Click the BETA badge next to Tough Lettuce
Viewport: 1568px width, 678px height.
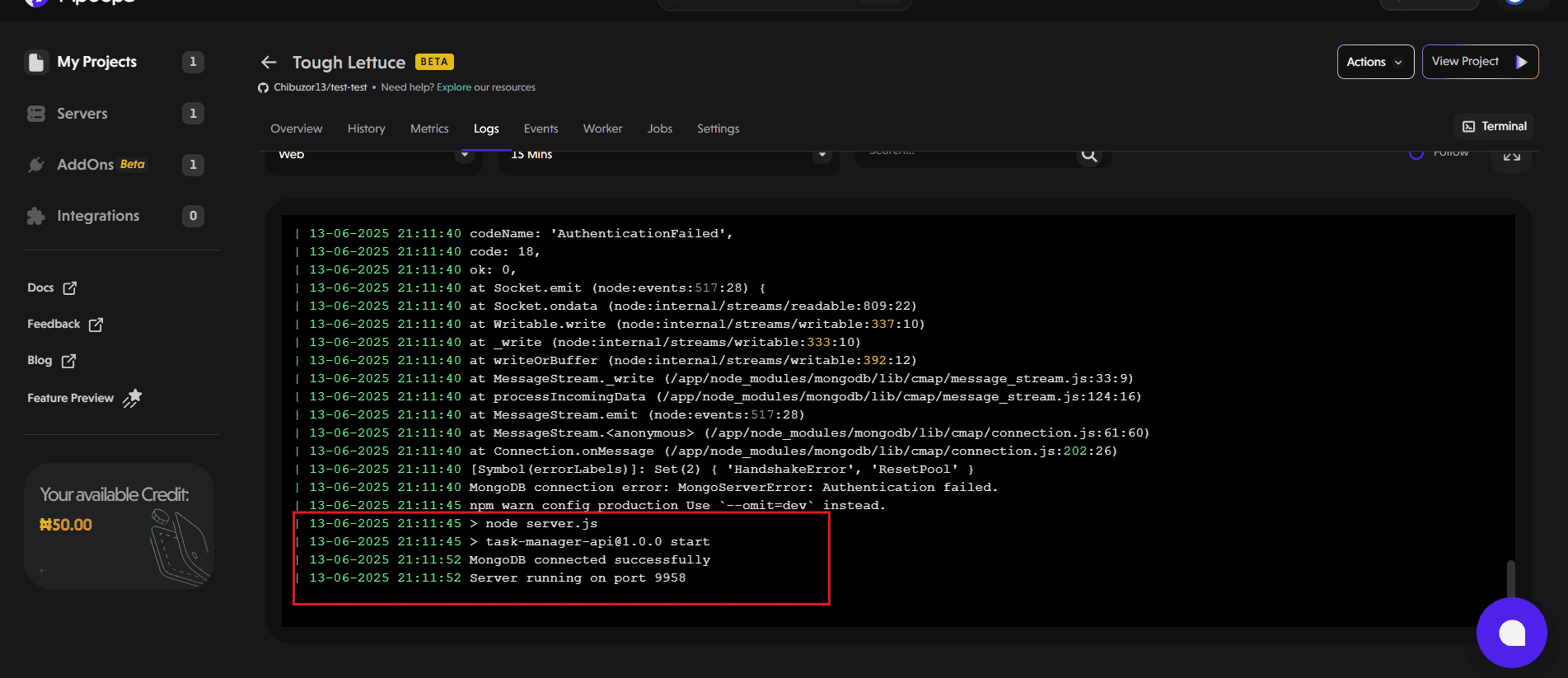tap(434, 62)
